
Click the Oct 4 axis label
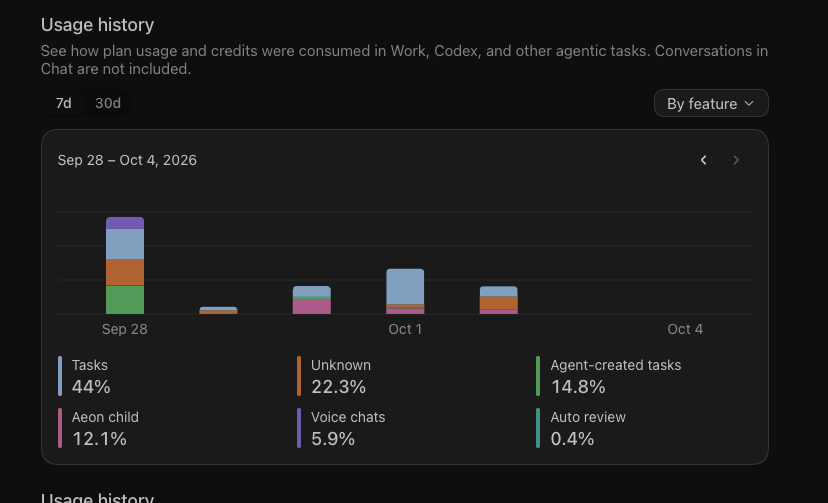[x=685, y=329]
